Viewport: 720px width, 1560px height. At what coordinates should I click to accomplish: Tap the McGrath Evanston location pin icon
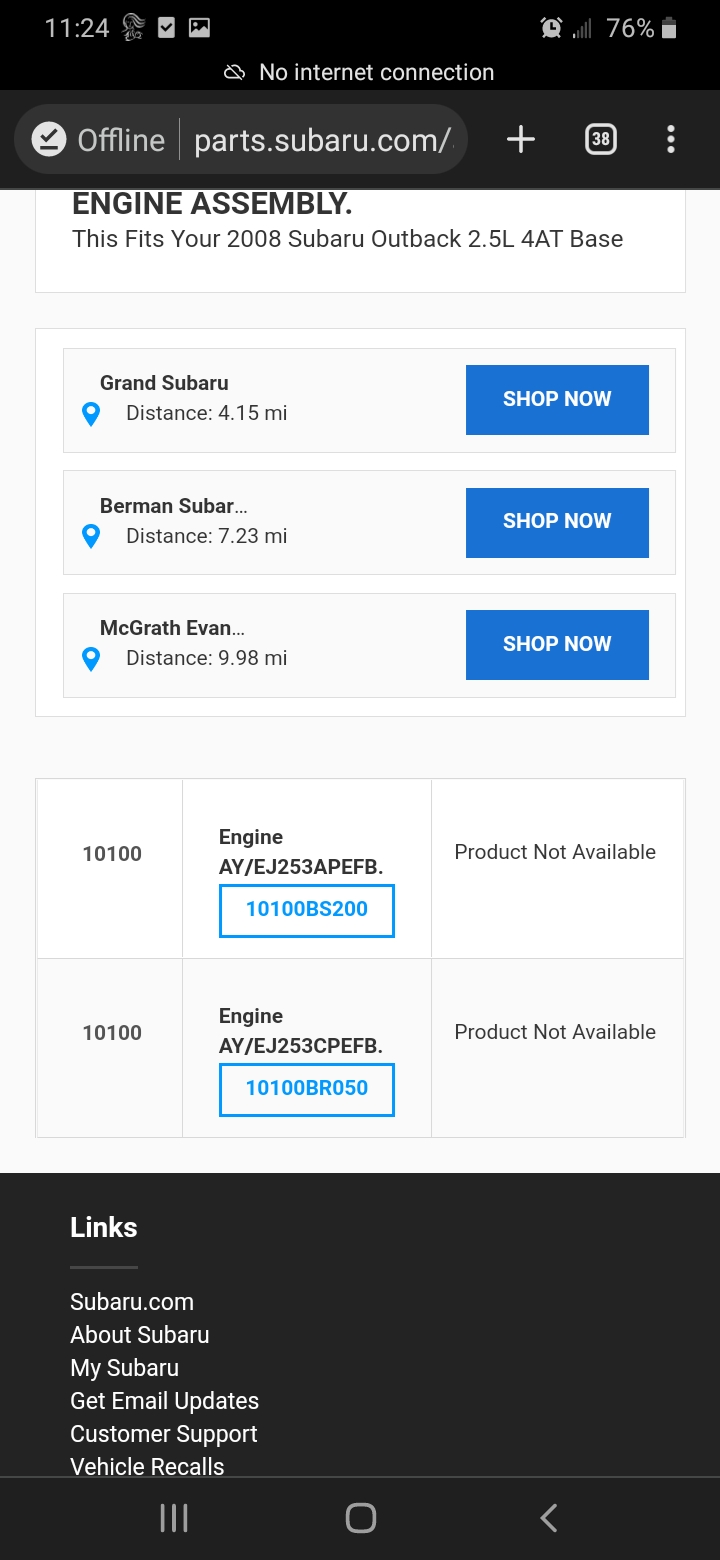click(91, 659)
